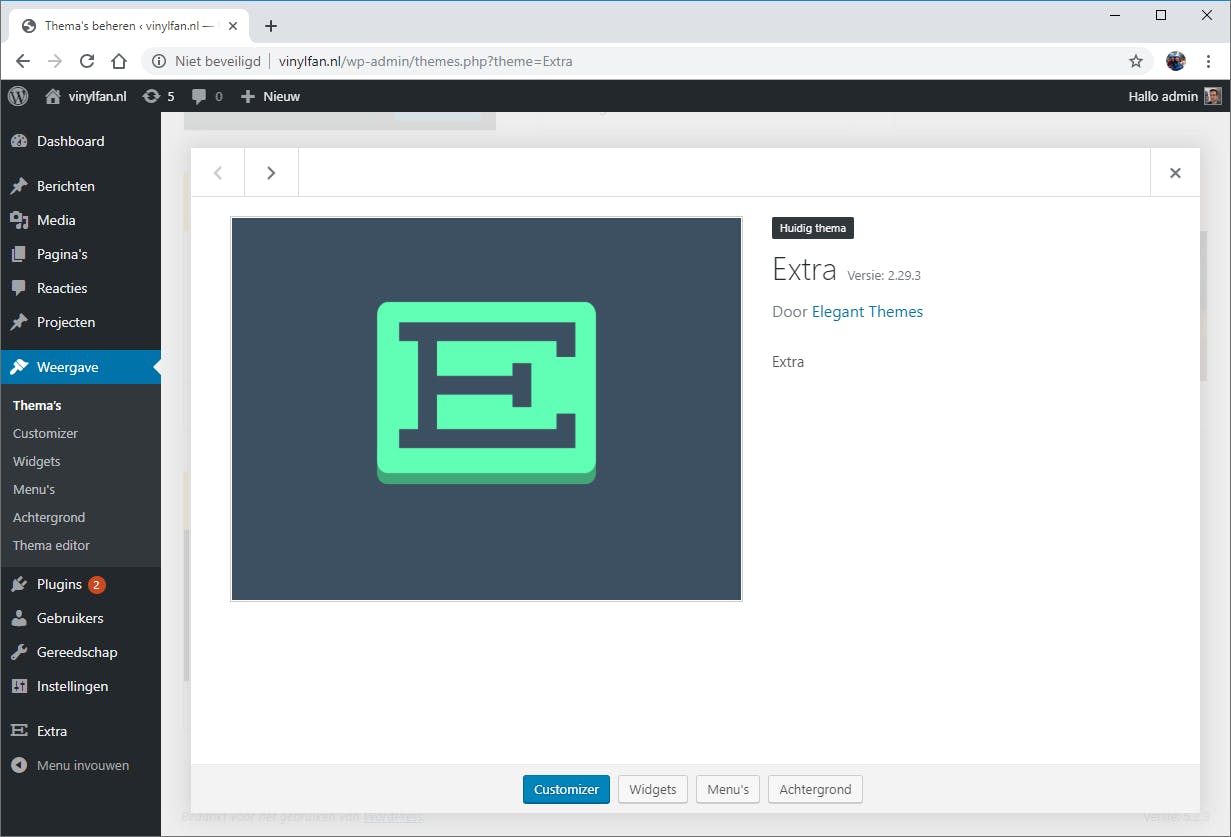The width and height of the screenshot is (1231, 837).
Task: Click the Extra theme screenshot image
Action: [486, 409]
